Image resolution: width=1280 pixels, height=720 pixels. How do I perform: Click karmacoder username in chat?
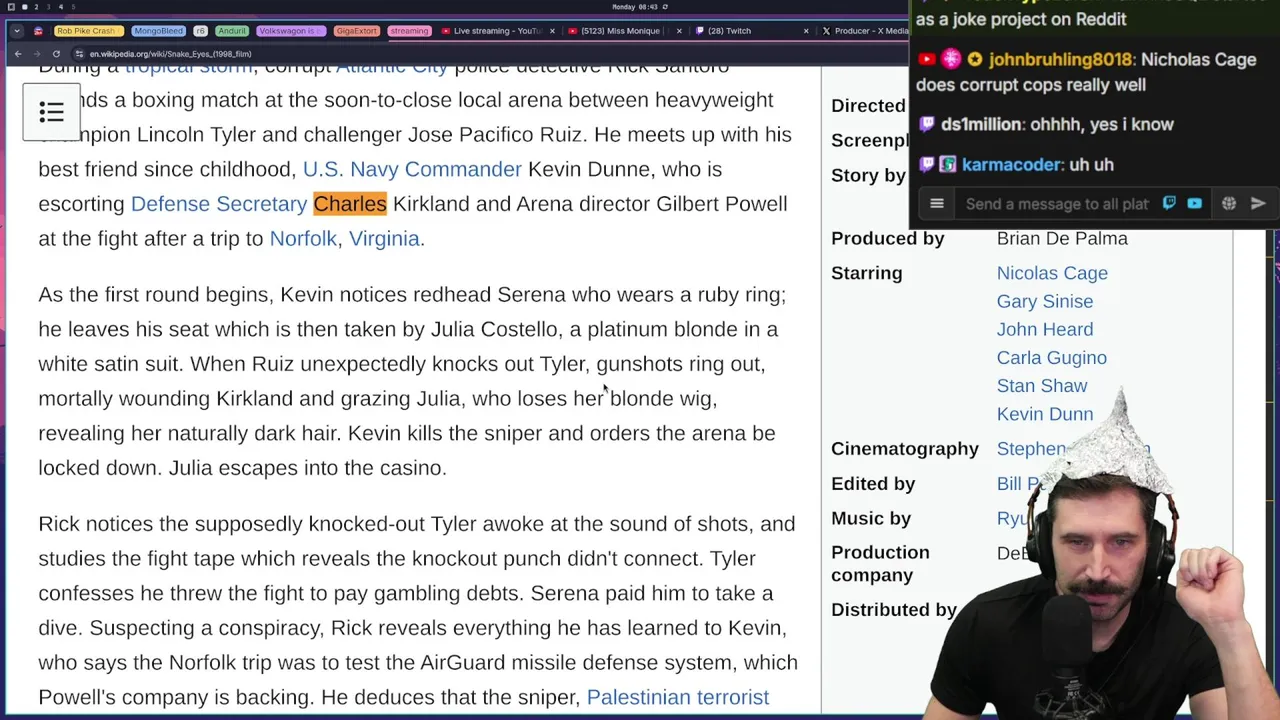1011,164
